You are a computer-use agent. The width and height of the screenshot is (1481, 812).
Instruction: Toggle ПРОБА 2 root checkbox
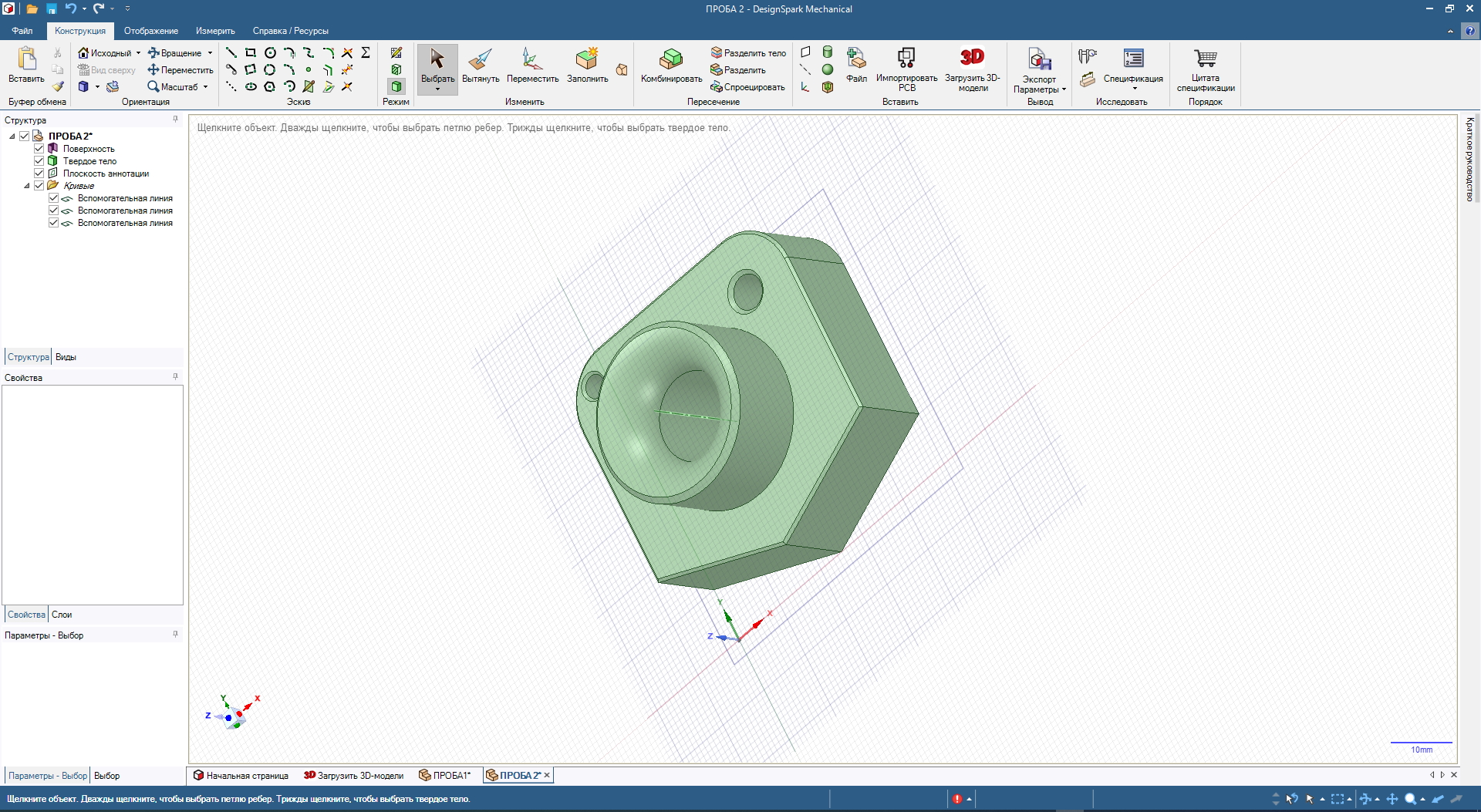click(25, 136)
